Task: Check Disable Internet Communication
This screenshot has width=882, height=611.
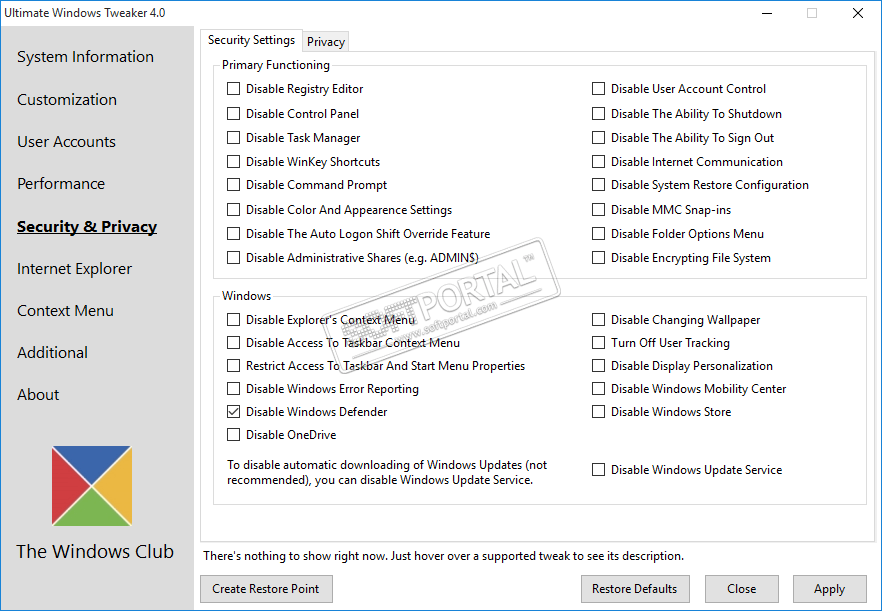Action: (598, 162)
